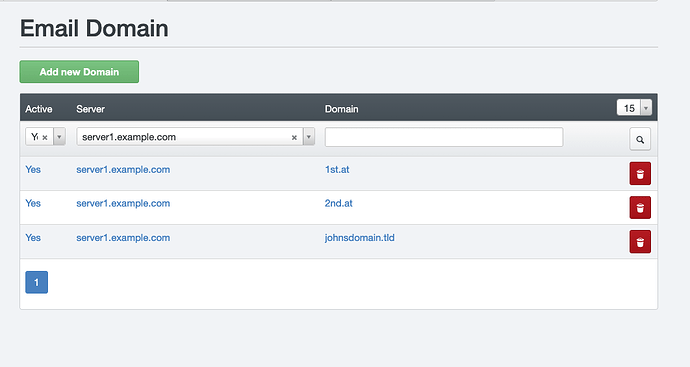Clear the server1.example.com server filter
Screen dimensions: 690x367
(294, 137)
